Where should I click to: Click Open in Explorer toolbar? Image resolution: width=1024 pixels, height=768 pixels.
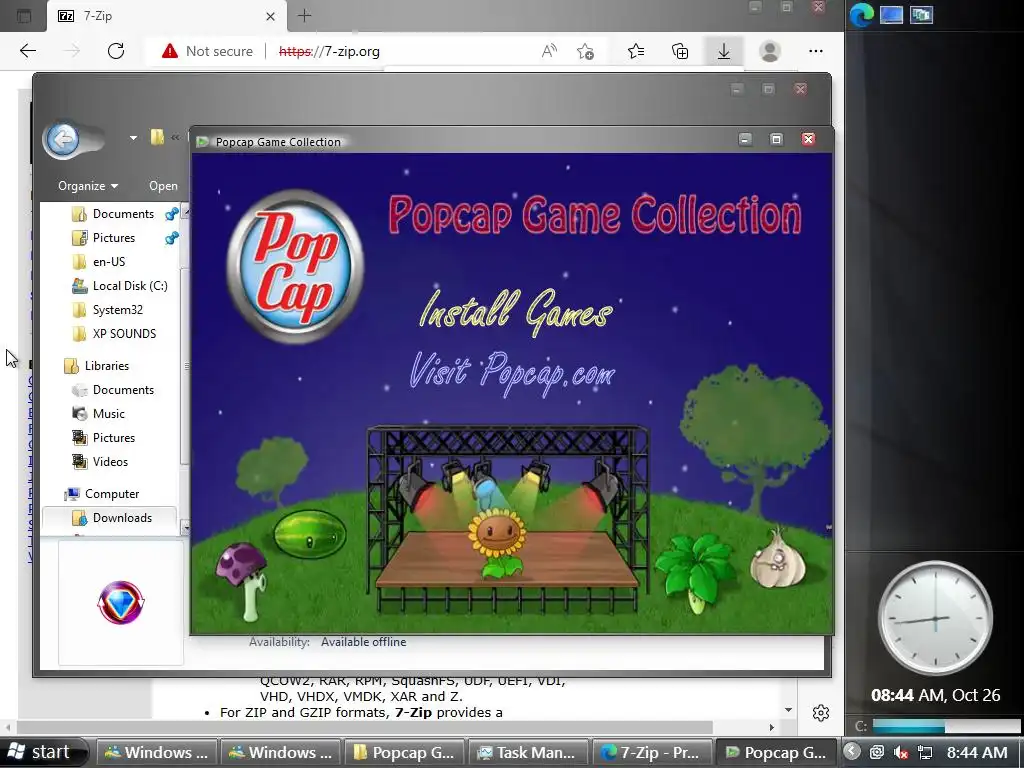(x=163, y=186)
